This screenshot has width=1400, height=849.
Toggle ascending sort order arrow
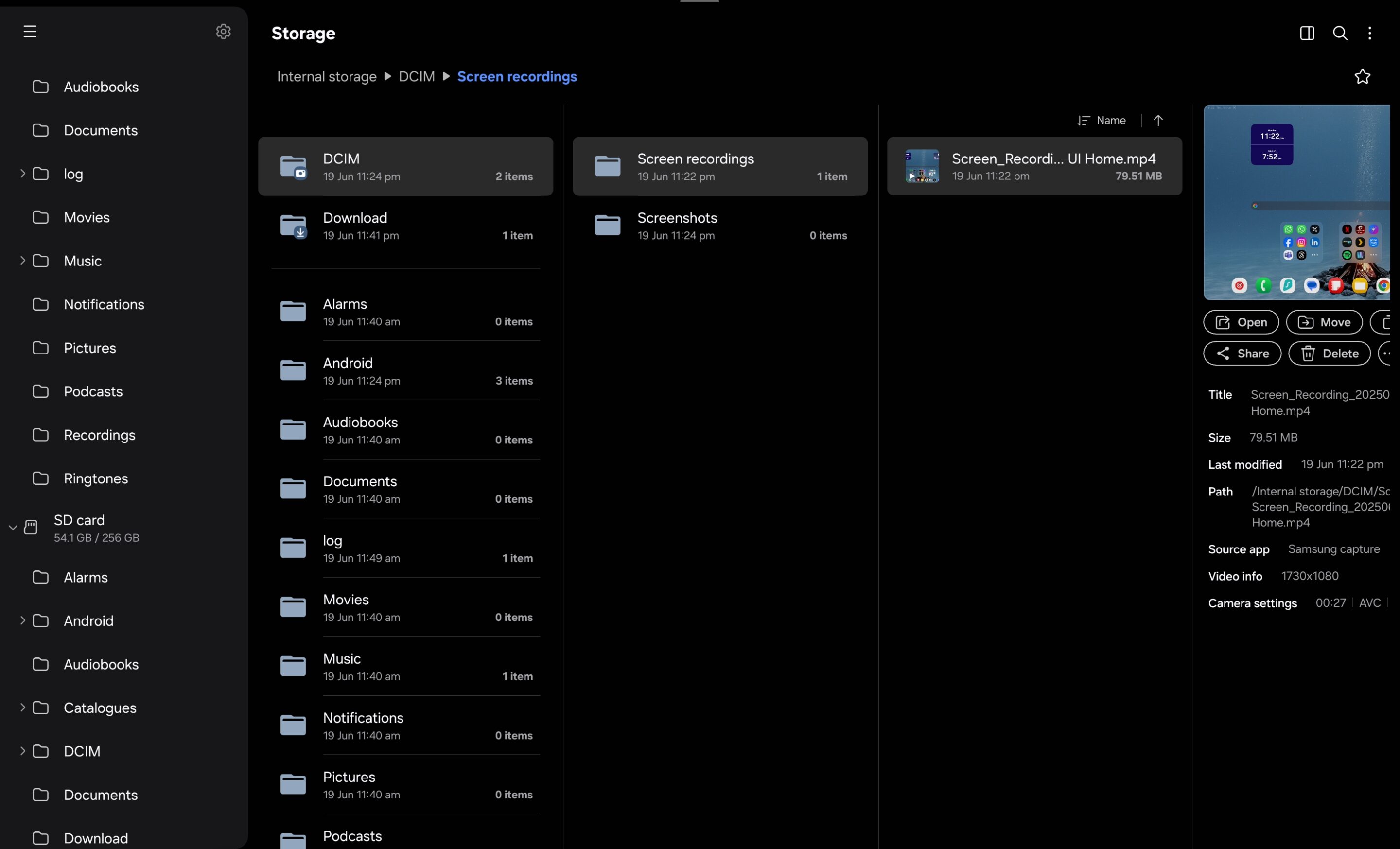point(1158,121)
